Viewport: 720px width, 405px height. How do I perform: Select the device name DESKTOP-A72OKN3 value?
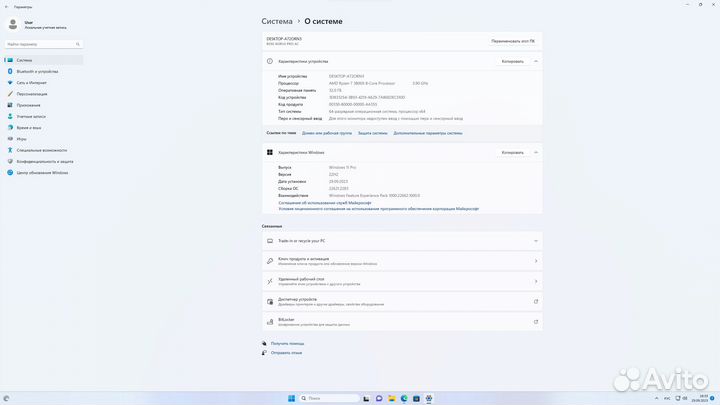pyautogui.click(x=346, y=76)
